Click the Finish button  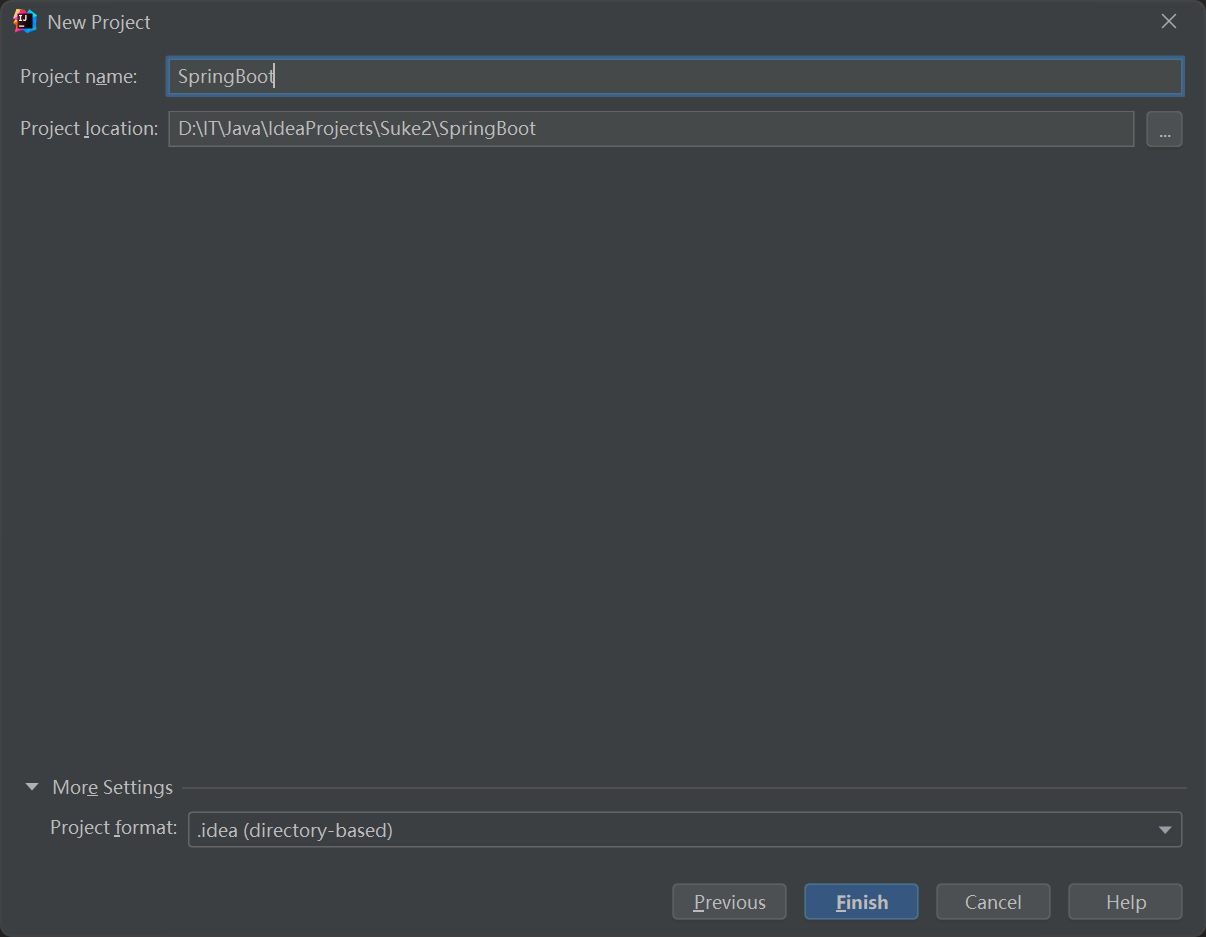[x=860, y=901]
